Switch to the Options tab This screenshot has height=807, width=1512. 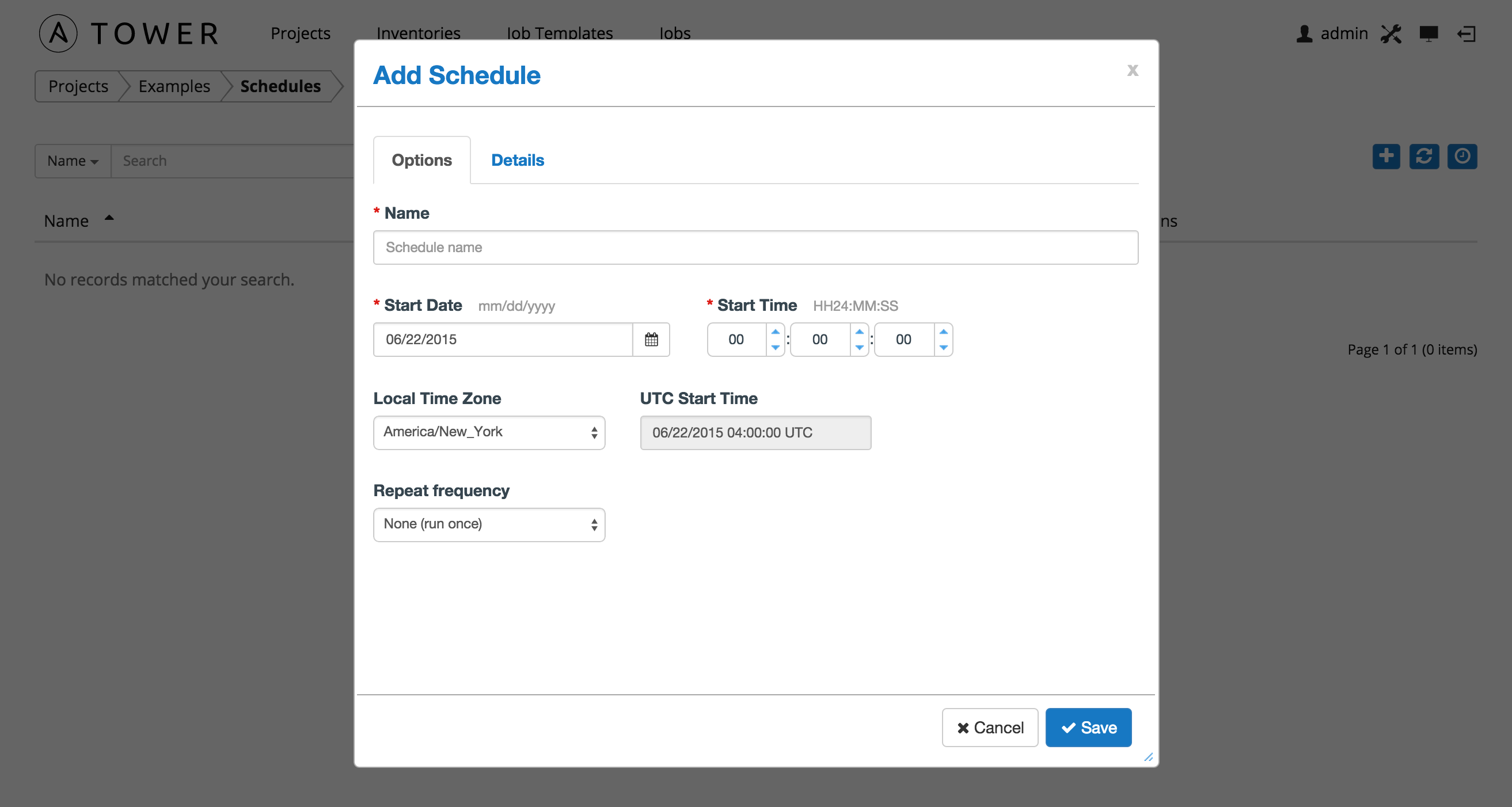pyautogui.click(x=421, y=160)
